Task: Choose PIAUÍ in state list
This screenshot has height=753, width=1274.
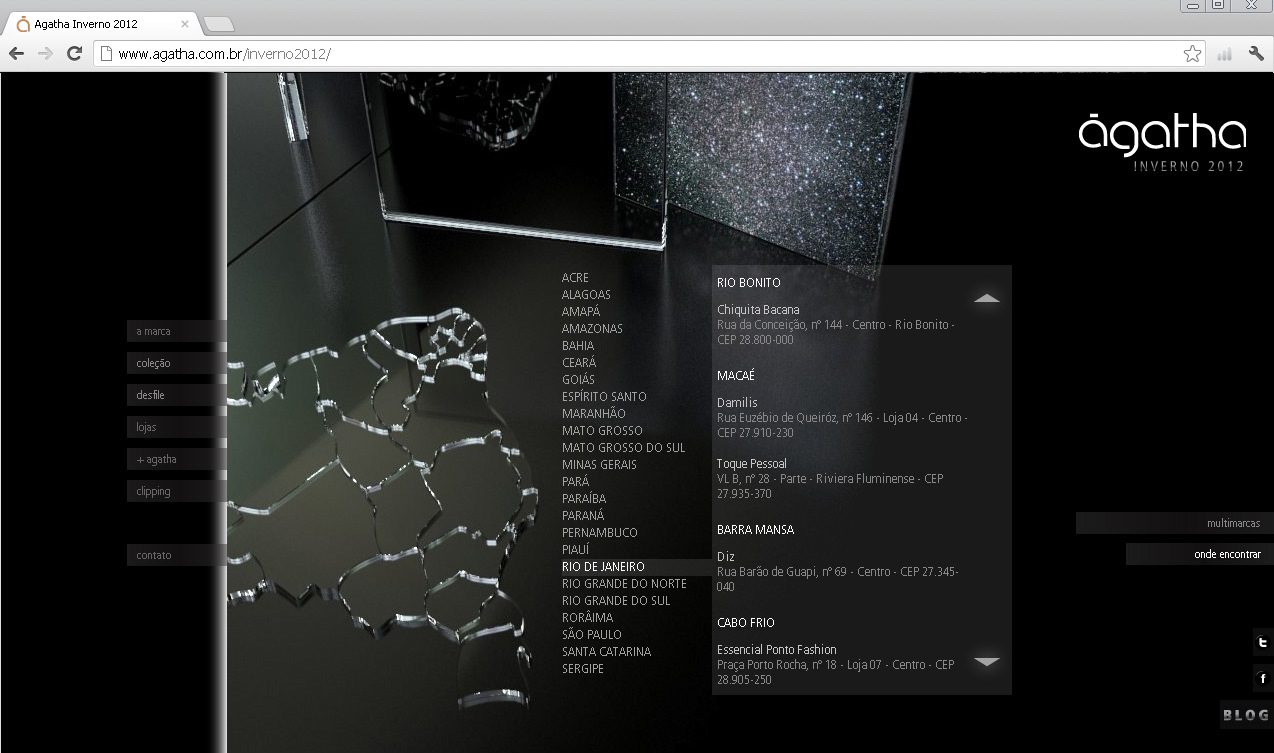Action: [x=576, y=550]
